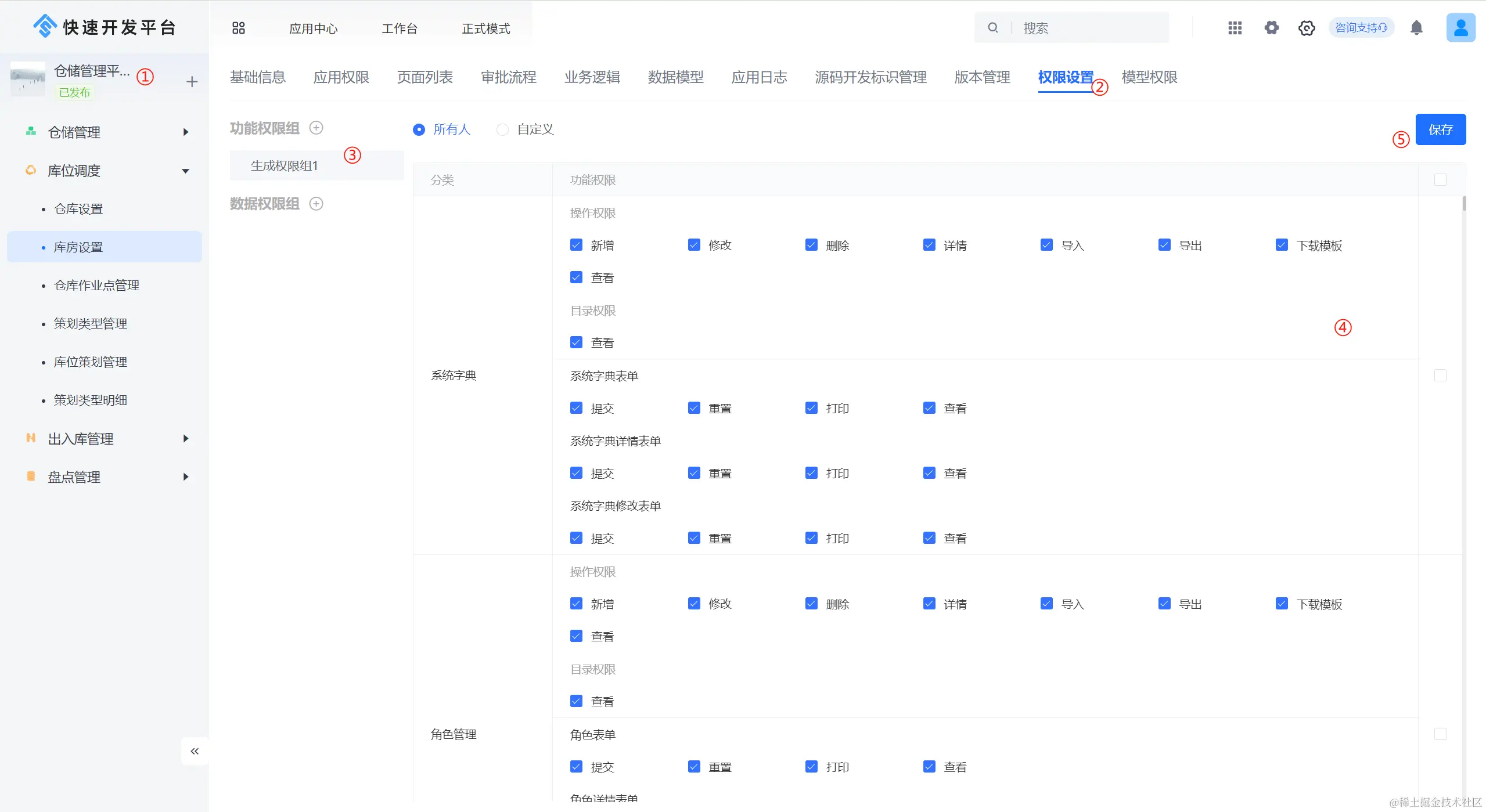Add a new 功能权限组 with the plus icon
This screenshot has height=812, width=1486.
[316, 128]
